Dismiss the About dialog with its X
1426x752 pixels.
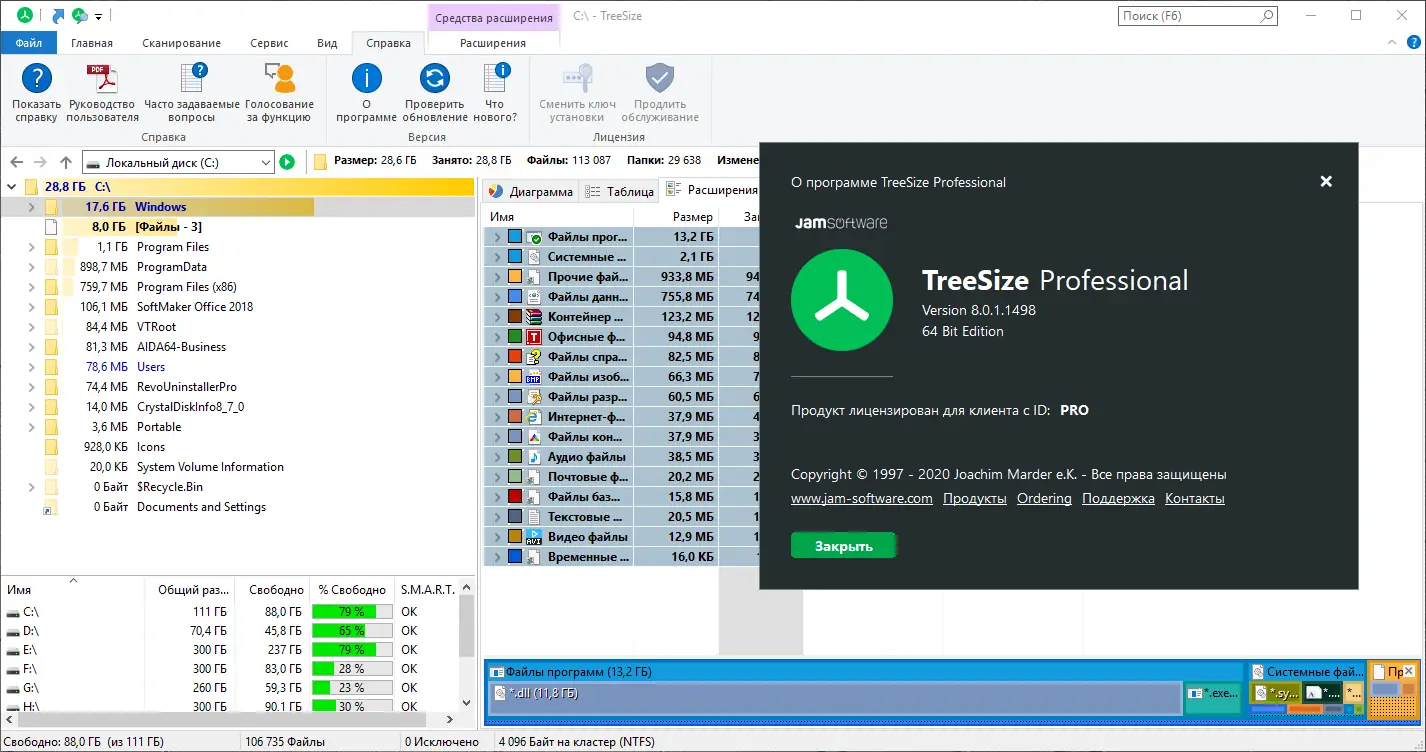tap(1326, 181)
